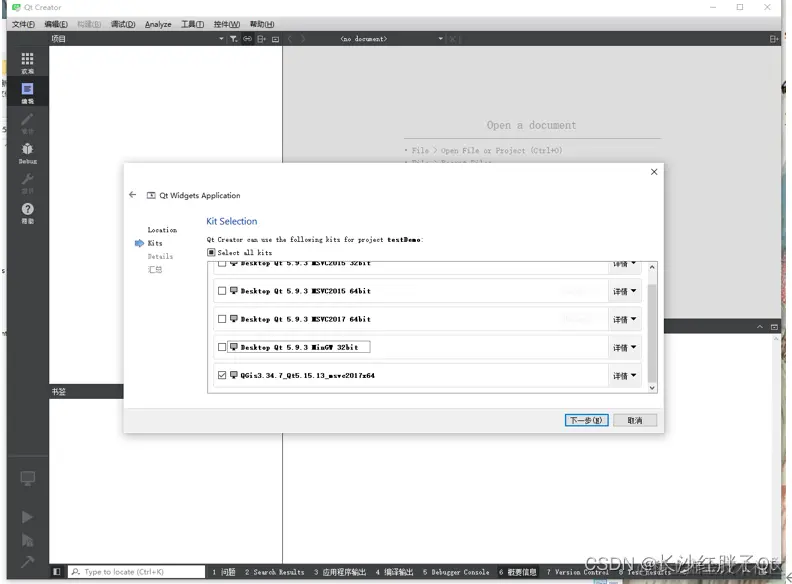
Task: Open the Search Results output tab
Action: (274, 572)
